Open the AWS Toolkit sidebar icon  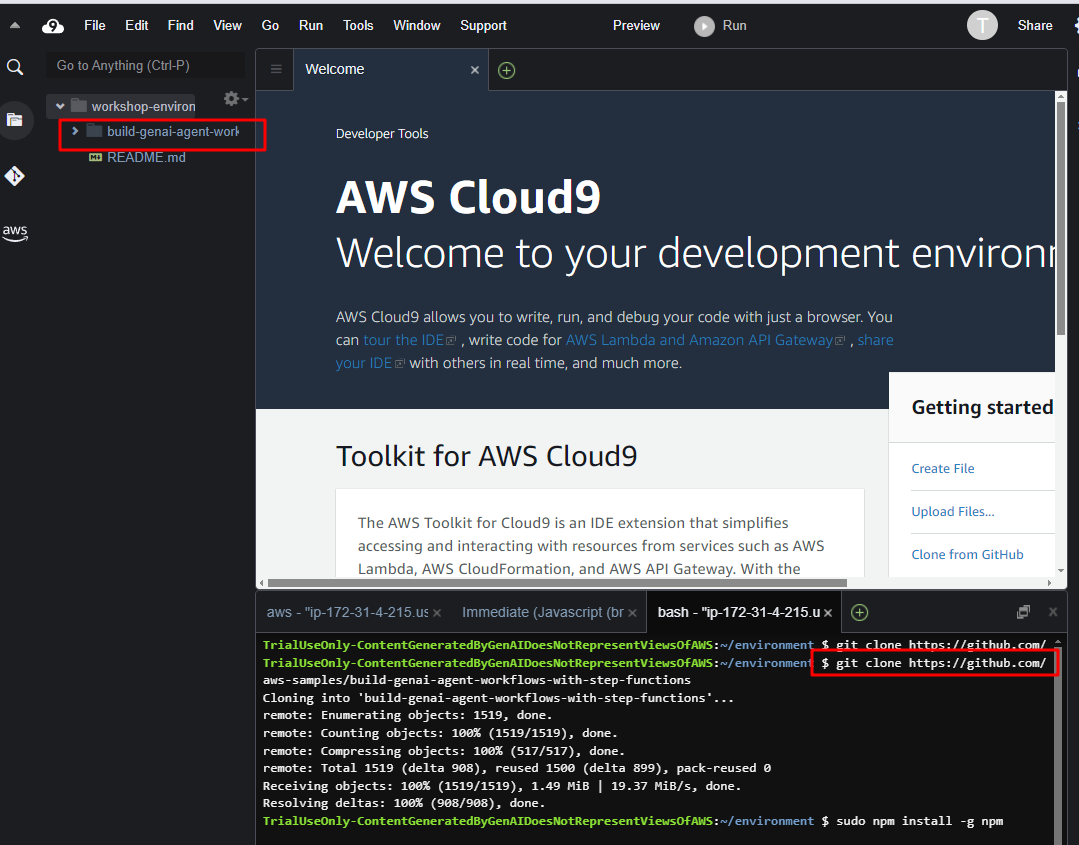[x=14, y=233]
